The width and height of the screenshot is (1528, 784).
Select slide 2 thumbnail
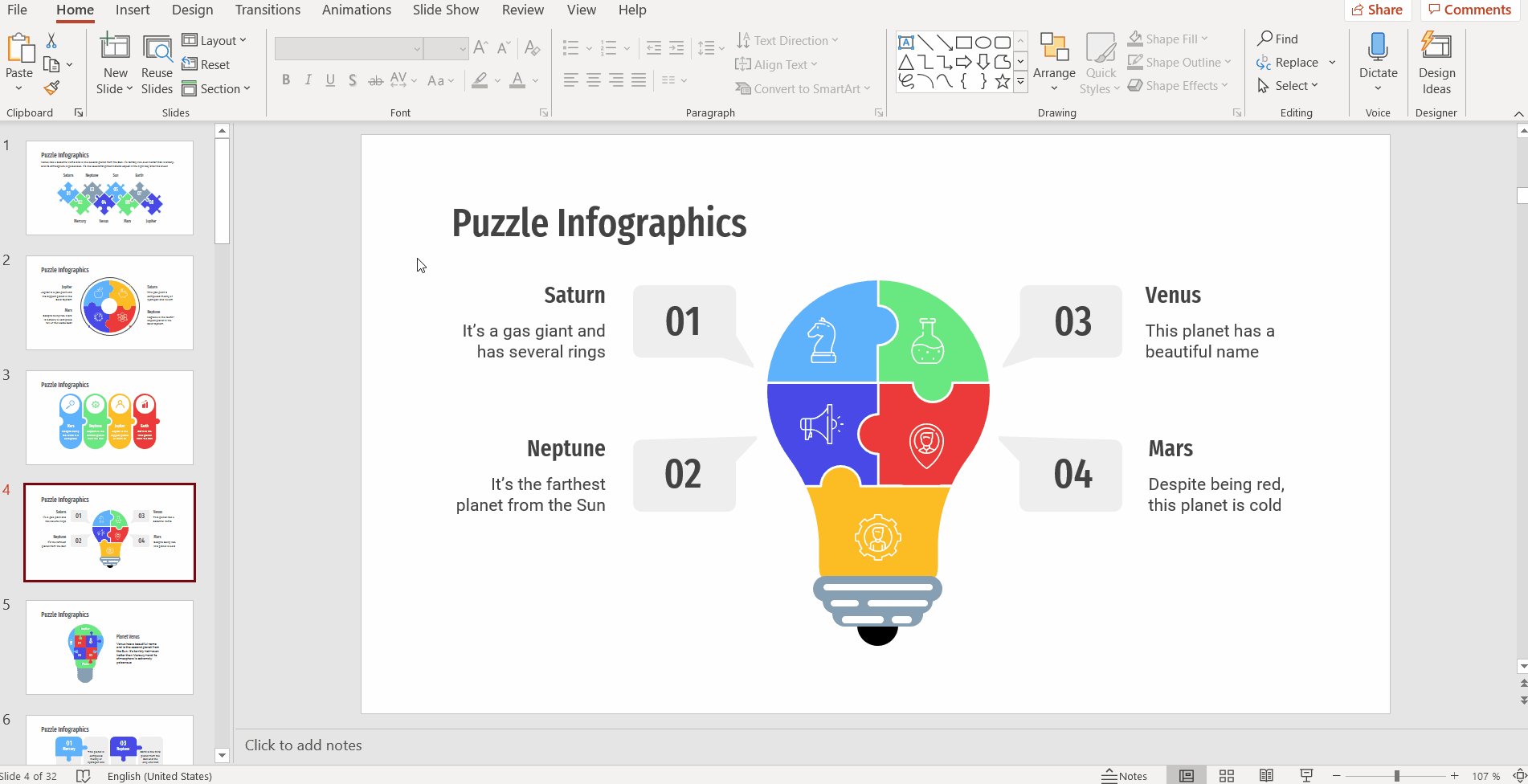click(109, 303)
